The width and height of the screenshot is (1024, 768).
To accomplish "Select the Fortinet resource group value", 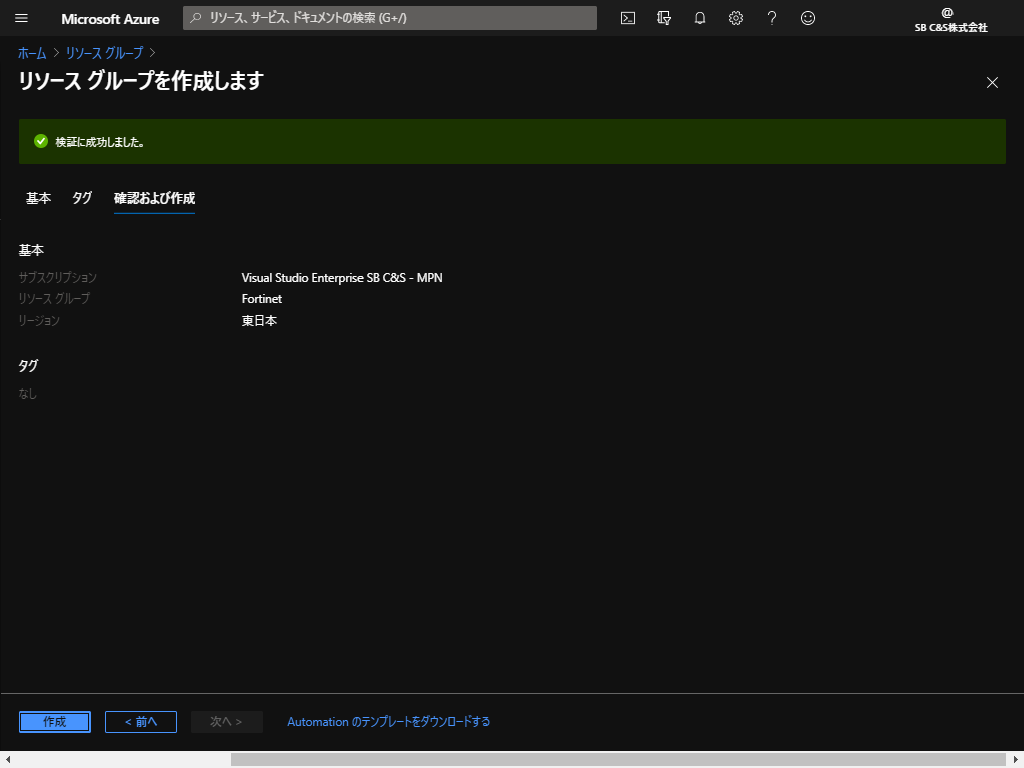I will pyautogui.click(x=262, y=299).
